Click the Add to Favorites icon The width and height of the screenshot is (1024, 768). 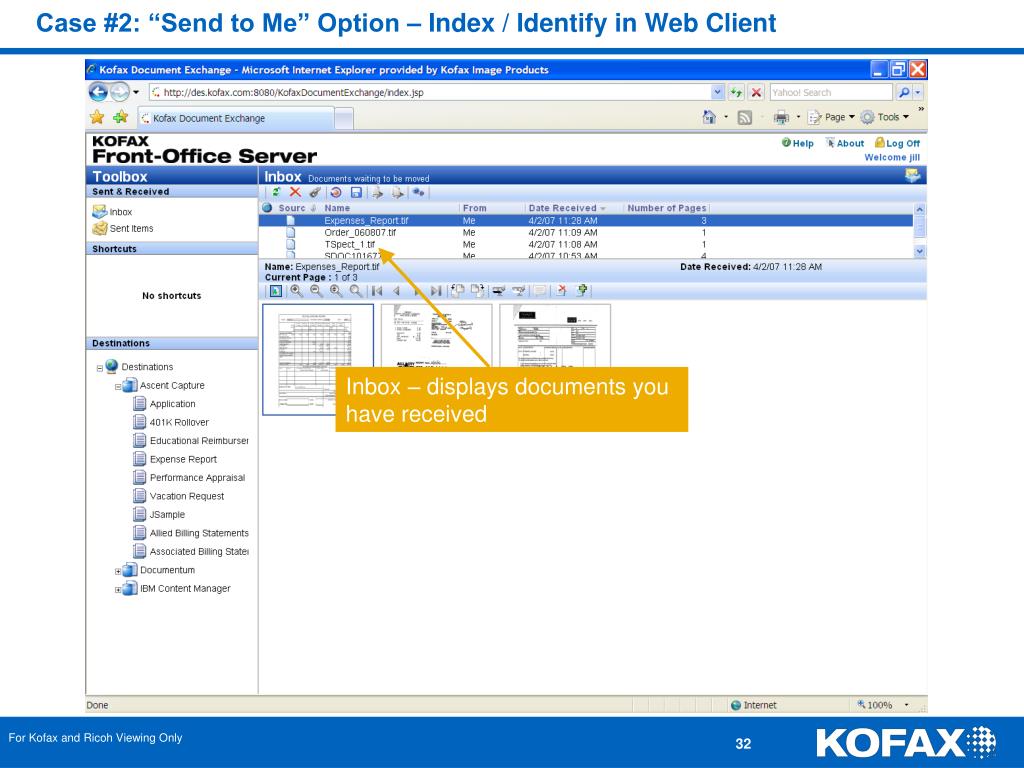pos(120,117)
